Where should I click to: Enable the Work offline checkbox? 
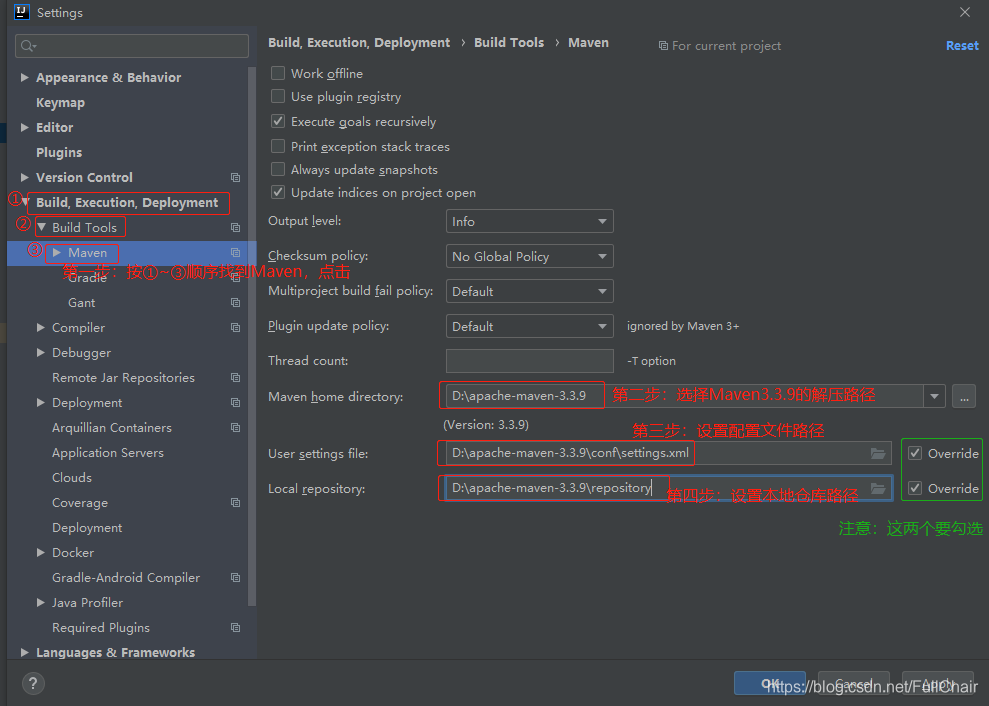278,73
